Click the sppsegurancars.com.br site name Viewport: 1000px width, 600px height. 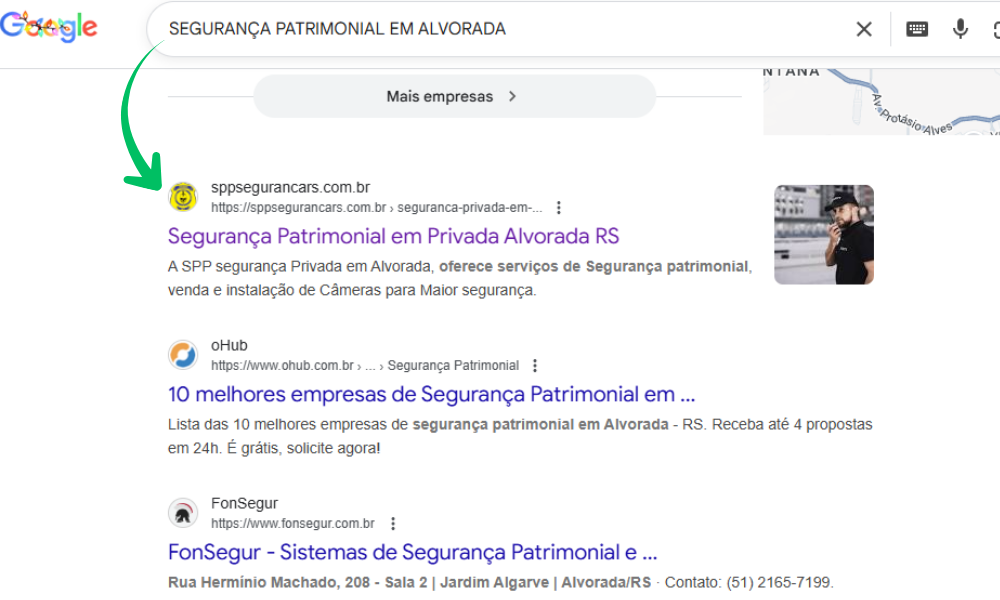coord(290,187)
